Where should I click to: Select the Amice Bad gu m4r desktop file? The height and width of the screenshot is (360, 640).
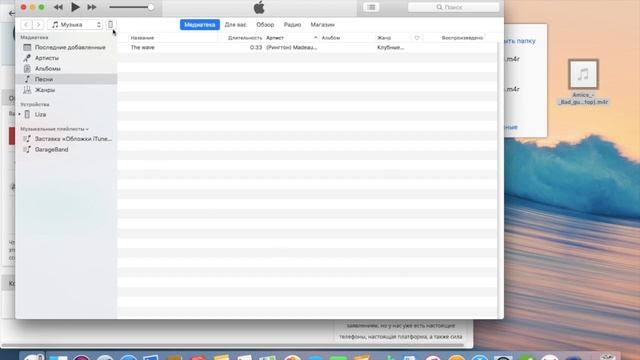click(583, 82)
